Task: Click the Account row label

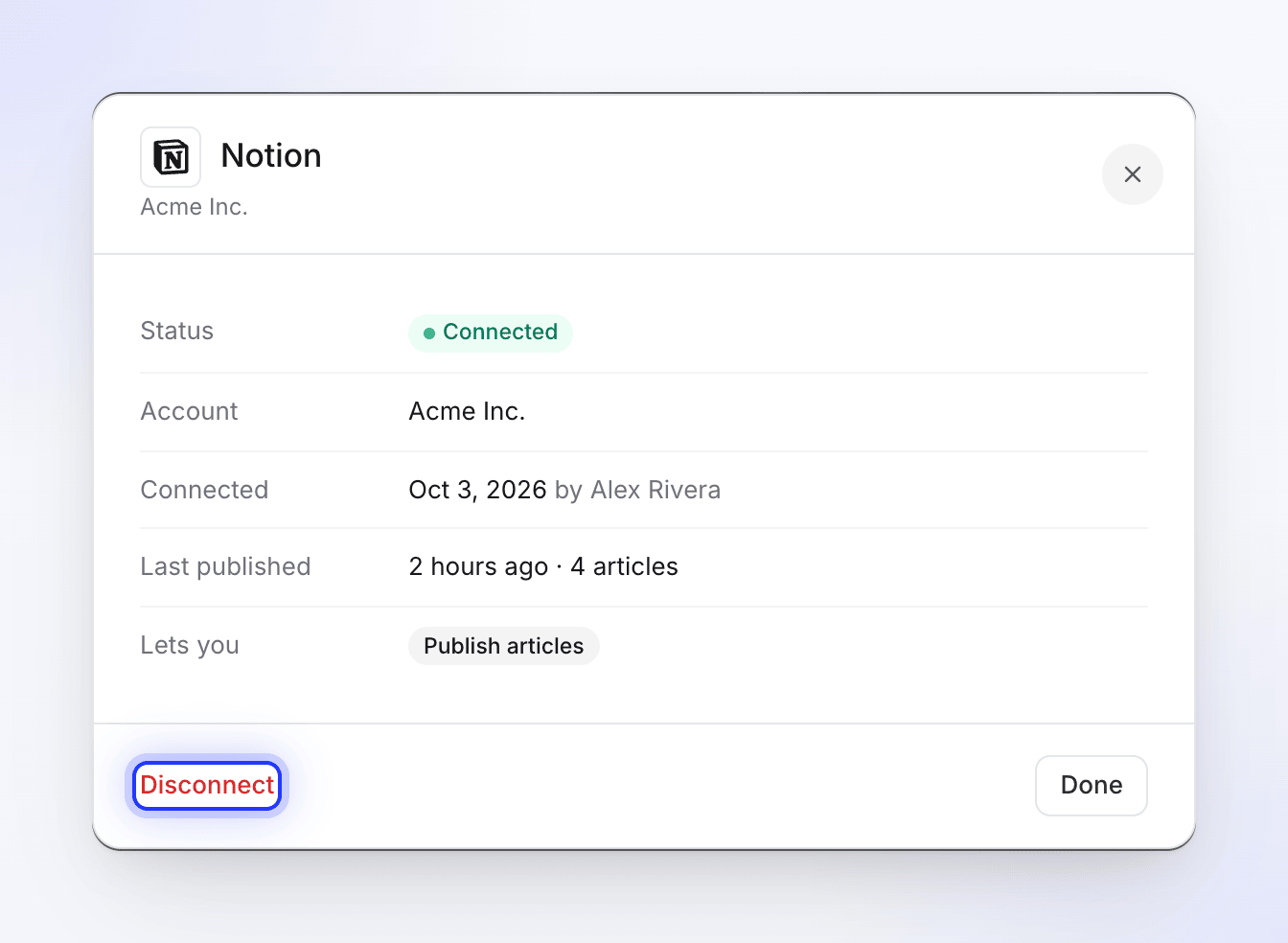Action: 190,412
